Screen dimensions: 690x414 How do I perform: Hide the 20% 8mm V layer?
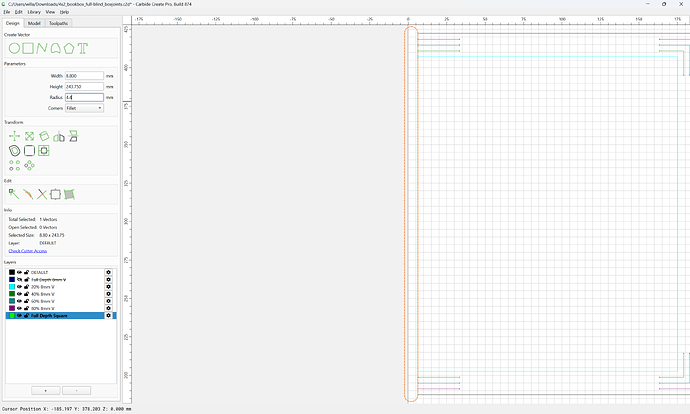coord(19,287)
